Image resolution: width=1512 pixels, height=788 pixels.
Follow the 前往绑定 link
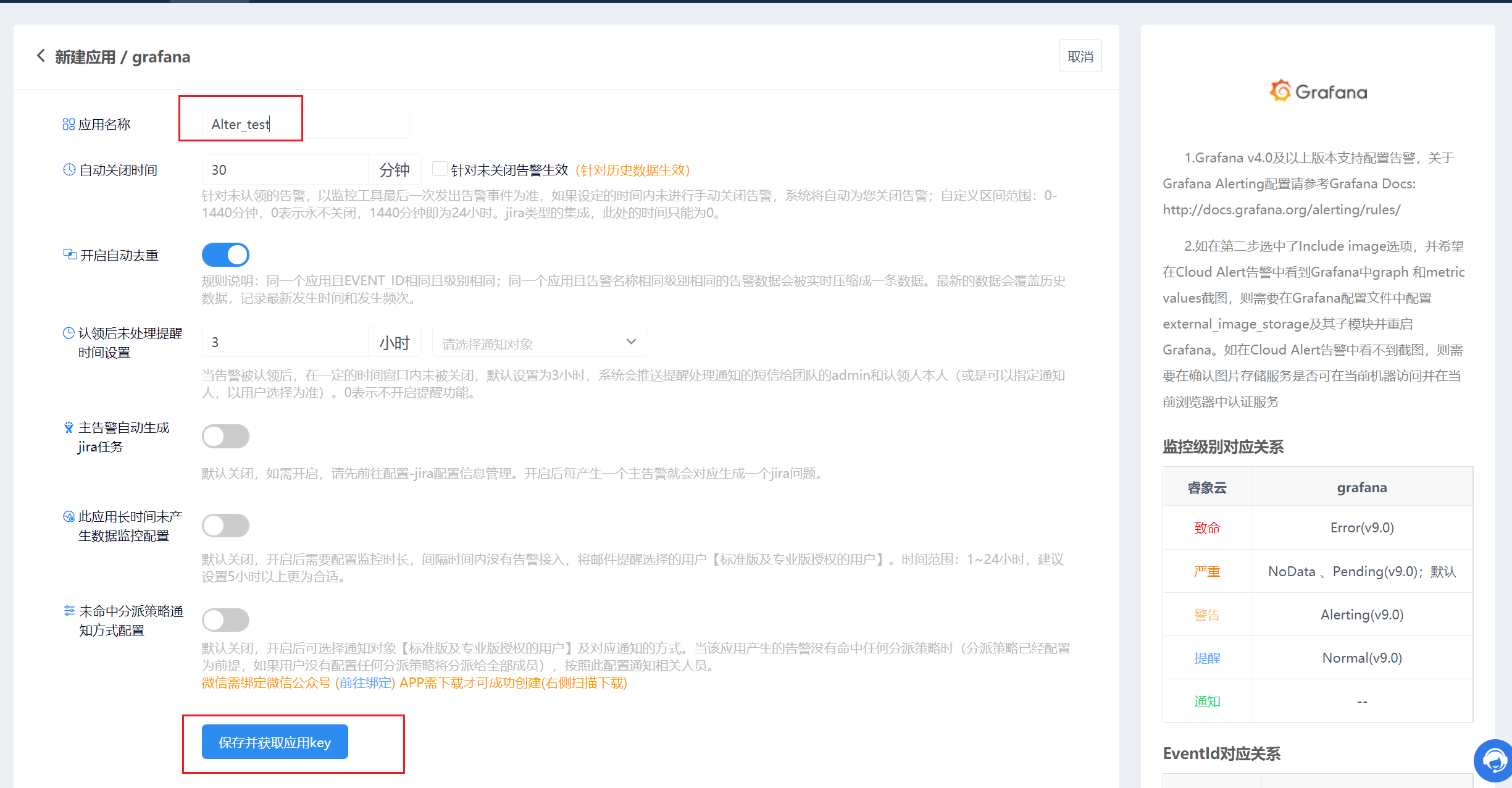coord(365,683)
